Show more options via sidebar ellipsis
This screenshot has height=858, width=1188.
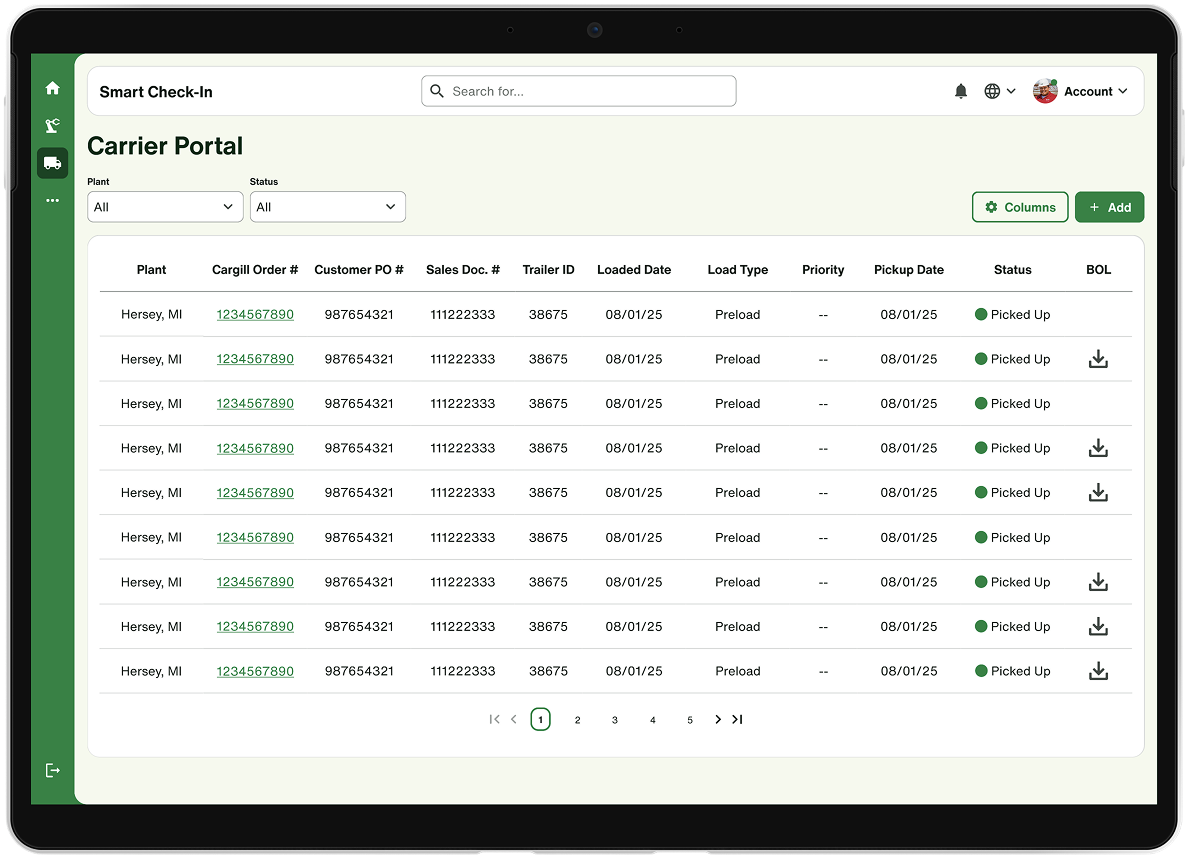point(52,201)
